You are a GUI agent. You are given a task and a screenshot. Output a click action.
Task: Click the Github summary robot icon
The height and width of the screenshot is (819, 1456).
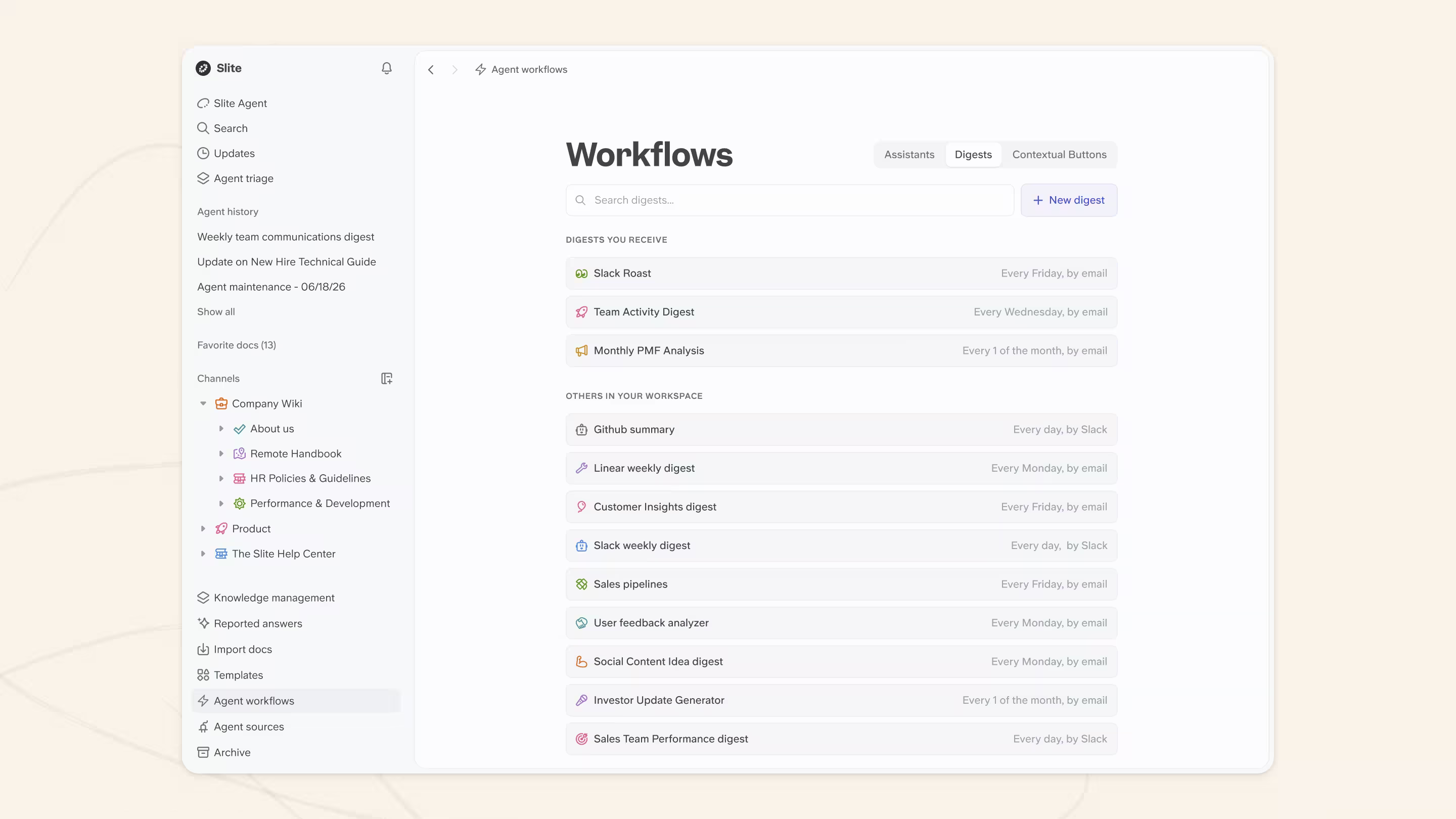click(x=581, y=430)
